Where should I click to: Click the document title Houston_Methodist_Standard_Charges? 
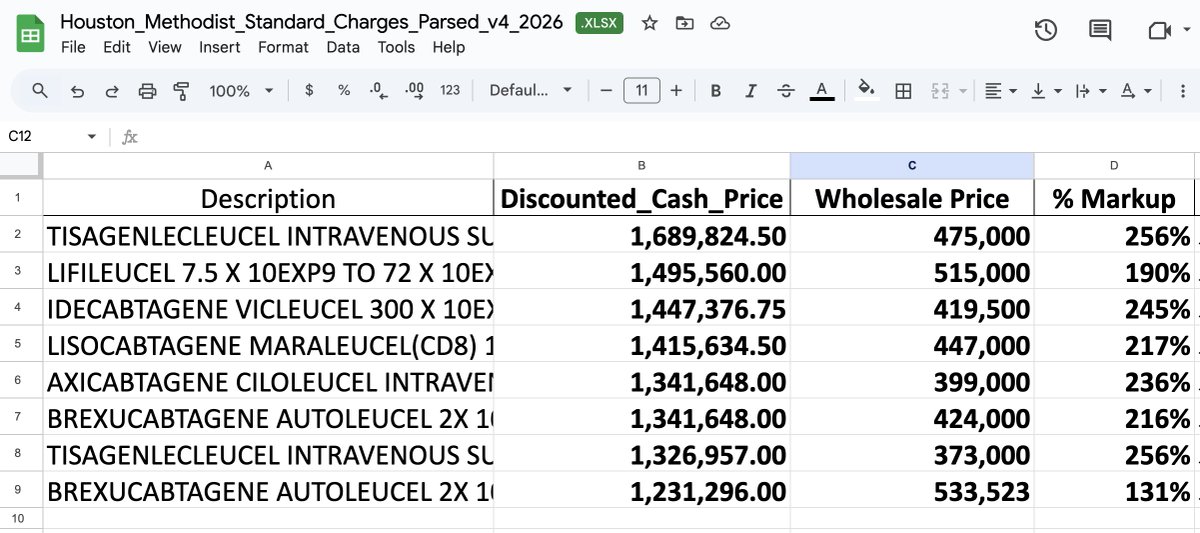click(x=311, y=22)
